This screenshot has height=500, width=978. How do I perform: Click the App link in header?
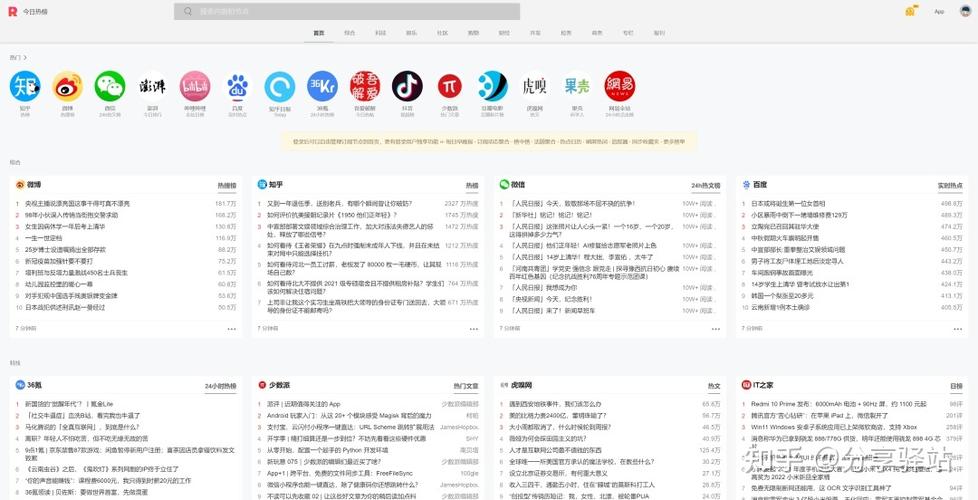(x=939, y=12)
